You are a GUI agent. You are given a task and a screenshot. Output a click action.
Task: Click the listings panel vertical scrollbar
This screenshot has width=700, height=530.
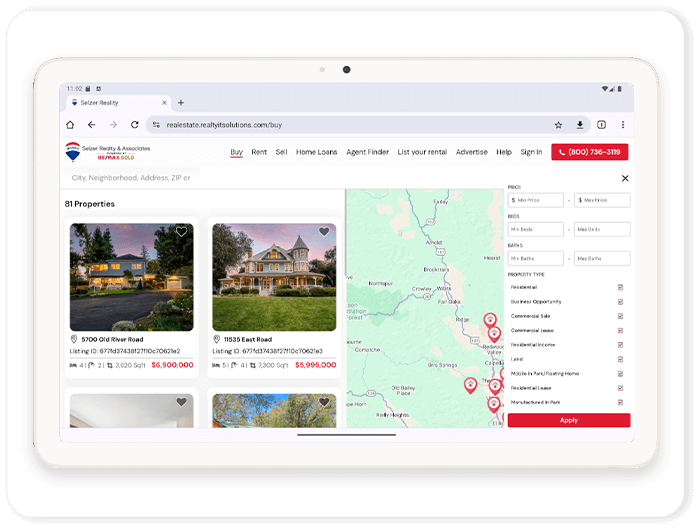(345, 232)
